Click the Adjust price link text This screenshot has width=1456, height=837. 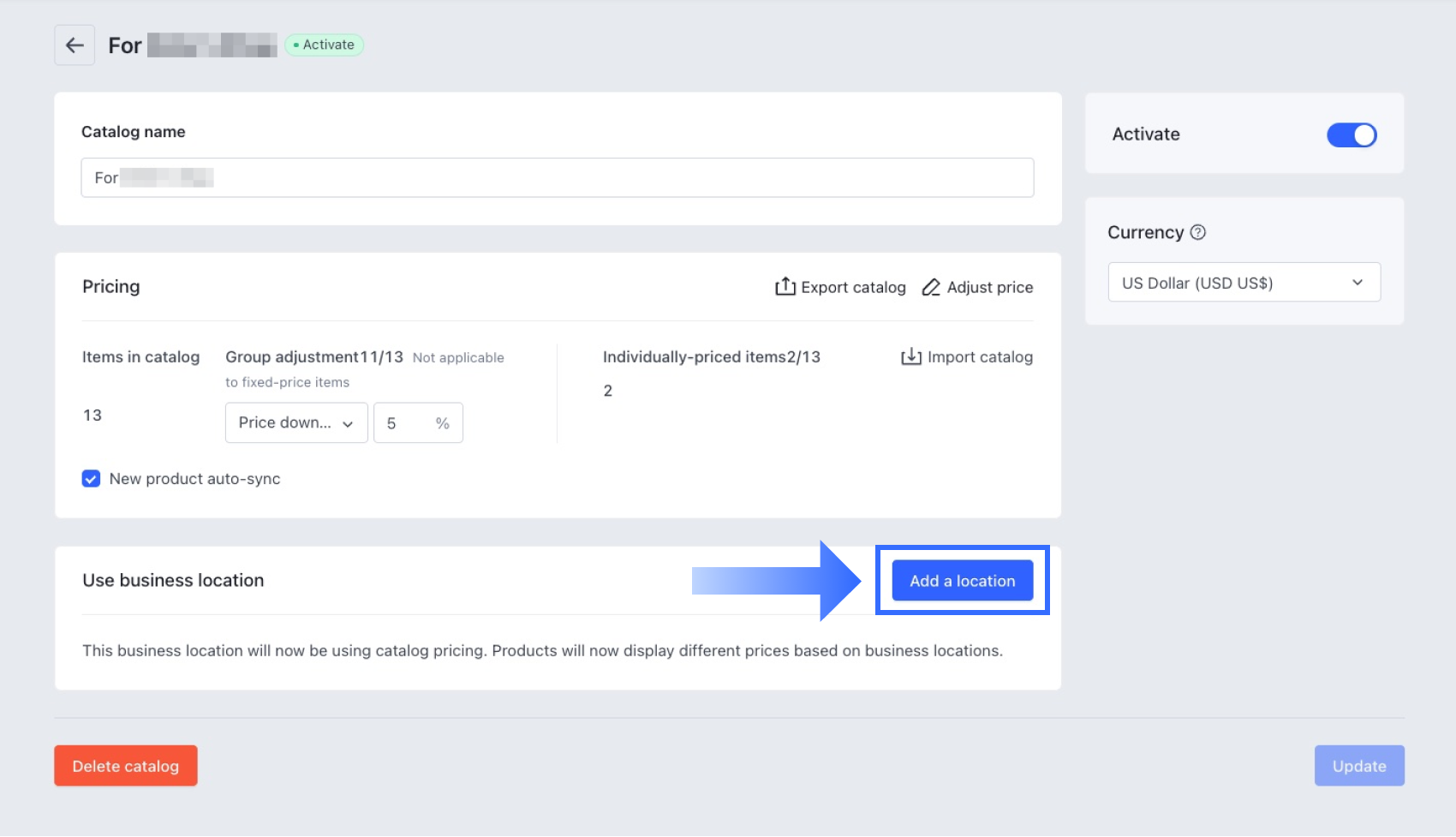click(989, 287)
